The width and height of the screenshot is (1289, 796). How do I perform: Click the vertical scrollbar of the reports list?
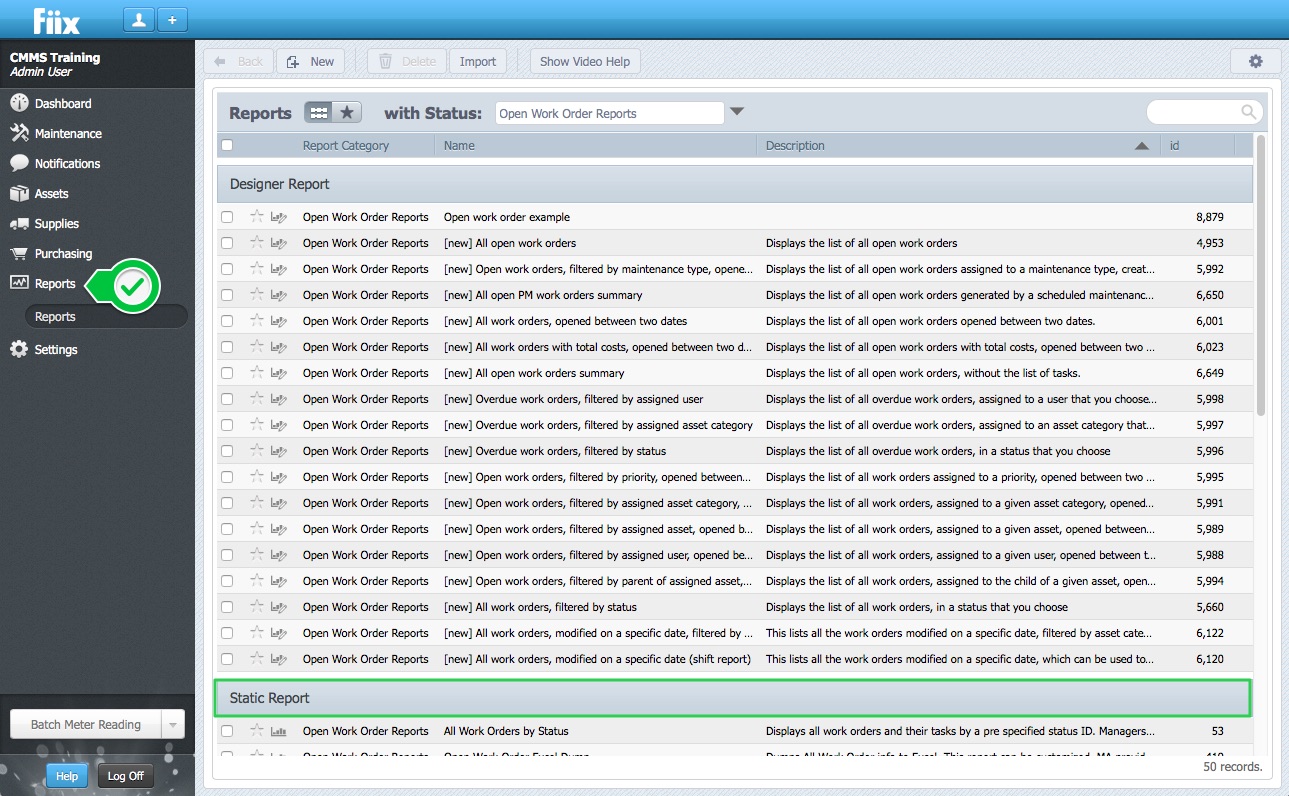point(1260,276)
